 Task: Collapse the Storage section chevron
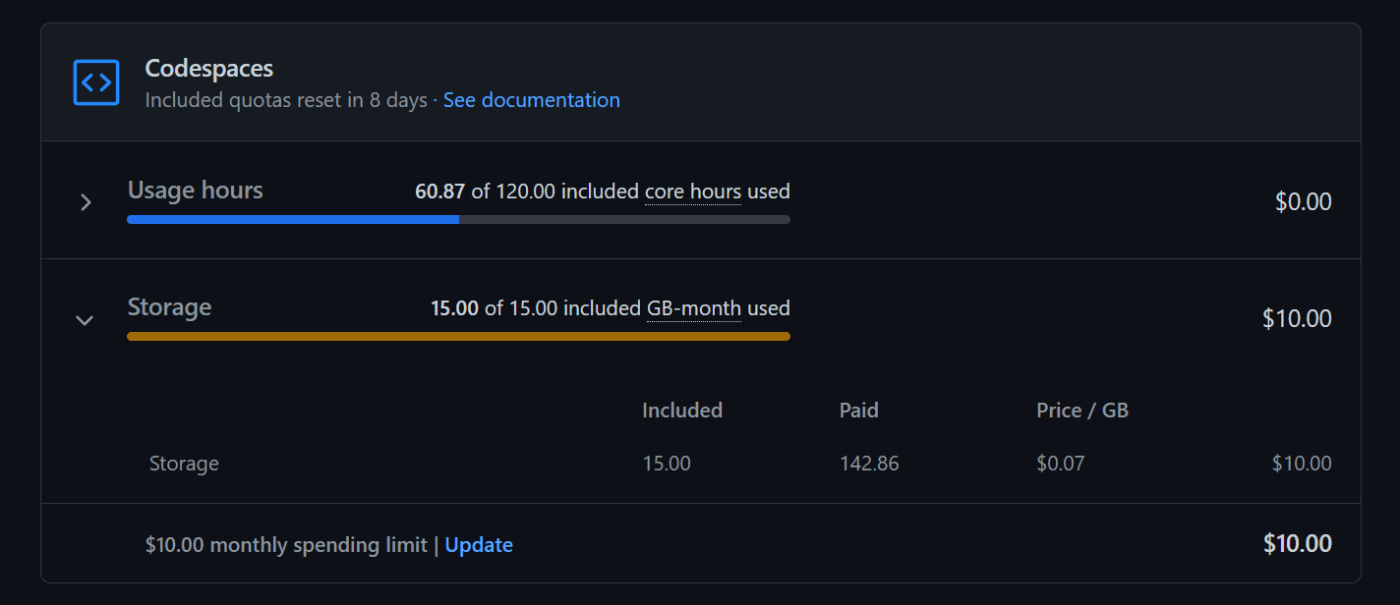click(85, 320)
